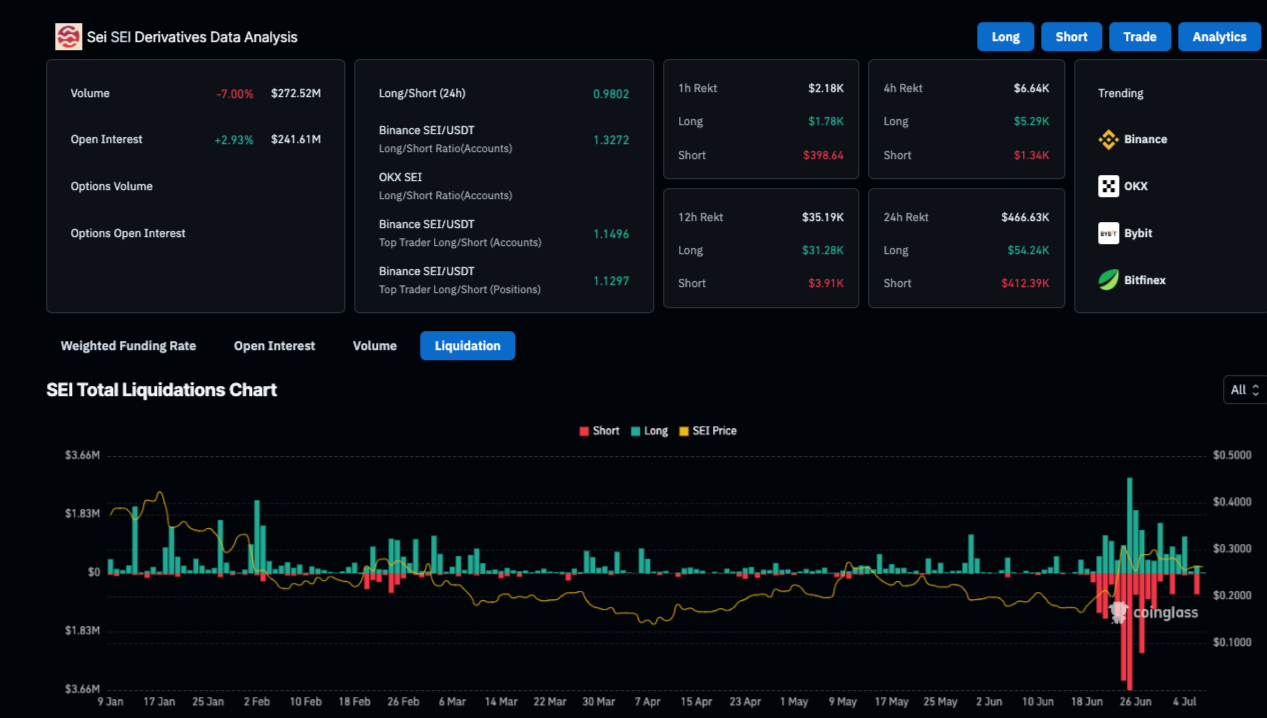Click the Bybit logo icon in Trending
The height and width of the screenshot is (718, 1267).
(x=1108, y=233)
